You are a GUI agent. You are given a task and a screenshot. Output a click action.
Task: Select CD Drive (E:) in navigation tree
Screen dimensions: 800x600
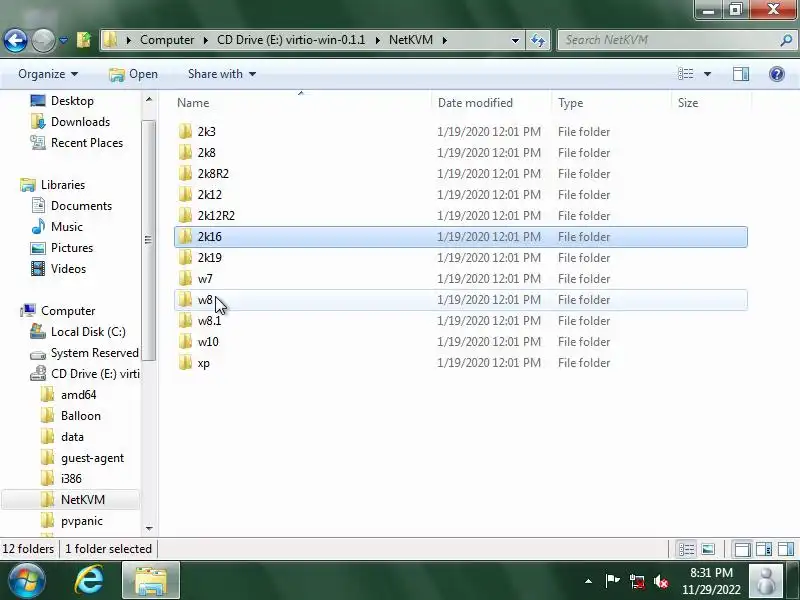(x=95, y=373)
